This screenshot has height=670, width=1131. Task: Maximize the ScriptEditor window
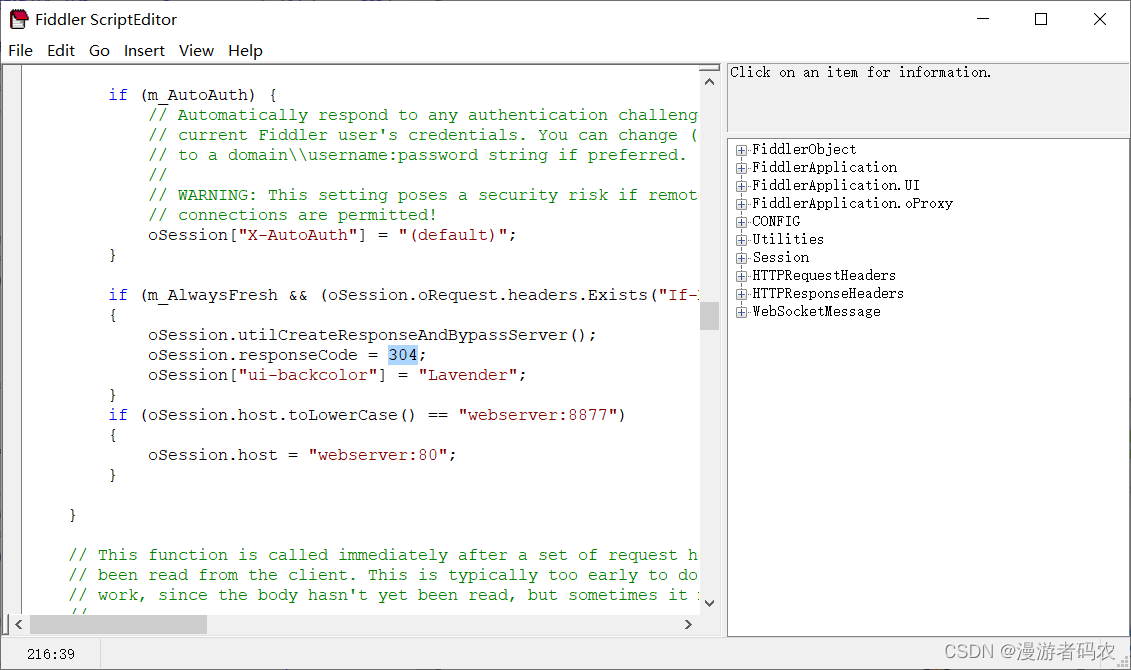pyautogui.click(x=1041, y=19)
